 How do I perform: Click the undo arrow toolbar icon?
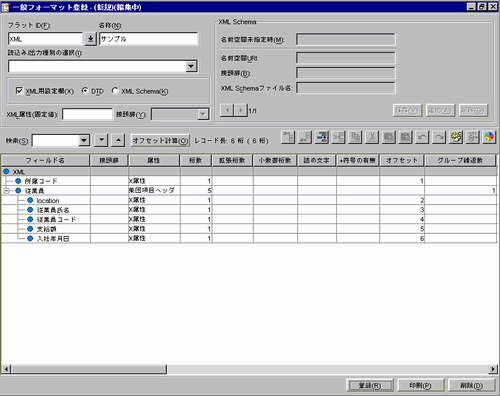(422, 137)
